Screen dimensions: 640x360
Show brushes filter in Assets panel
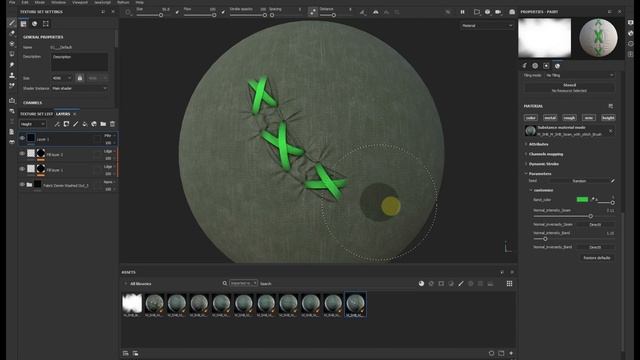[x=461, y=283]
